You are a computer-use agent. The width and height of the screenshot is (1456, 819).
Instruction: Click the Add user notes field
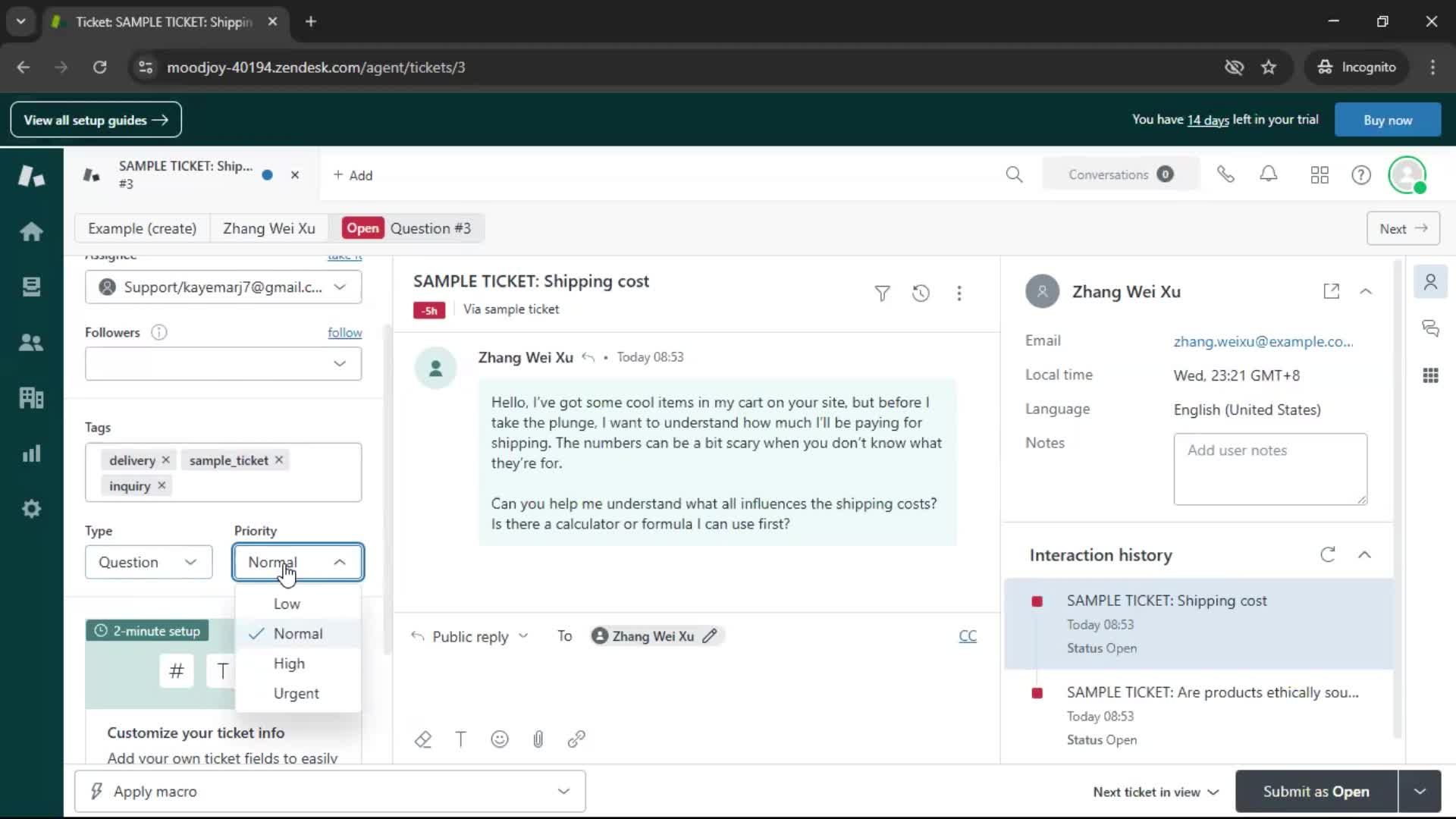[1270, 469]
